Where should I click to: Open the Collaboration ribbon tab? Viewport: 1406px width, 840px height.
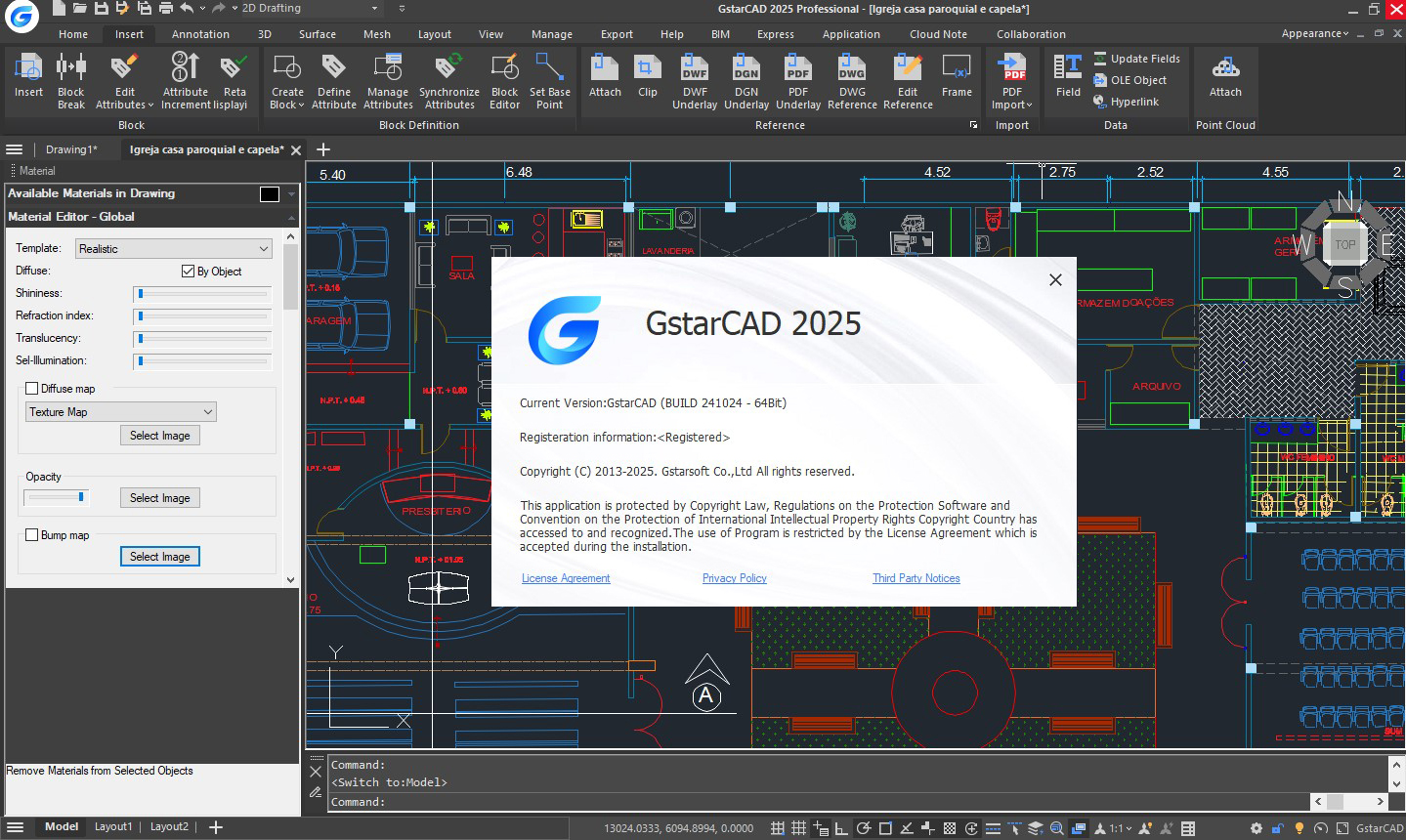coord(1031,34)
